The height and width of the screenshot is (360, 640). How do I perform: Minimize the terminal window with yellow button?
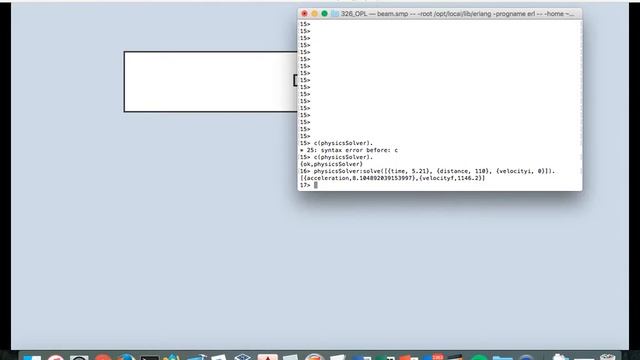(314, 13)
